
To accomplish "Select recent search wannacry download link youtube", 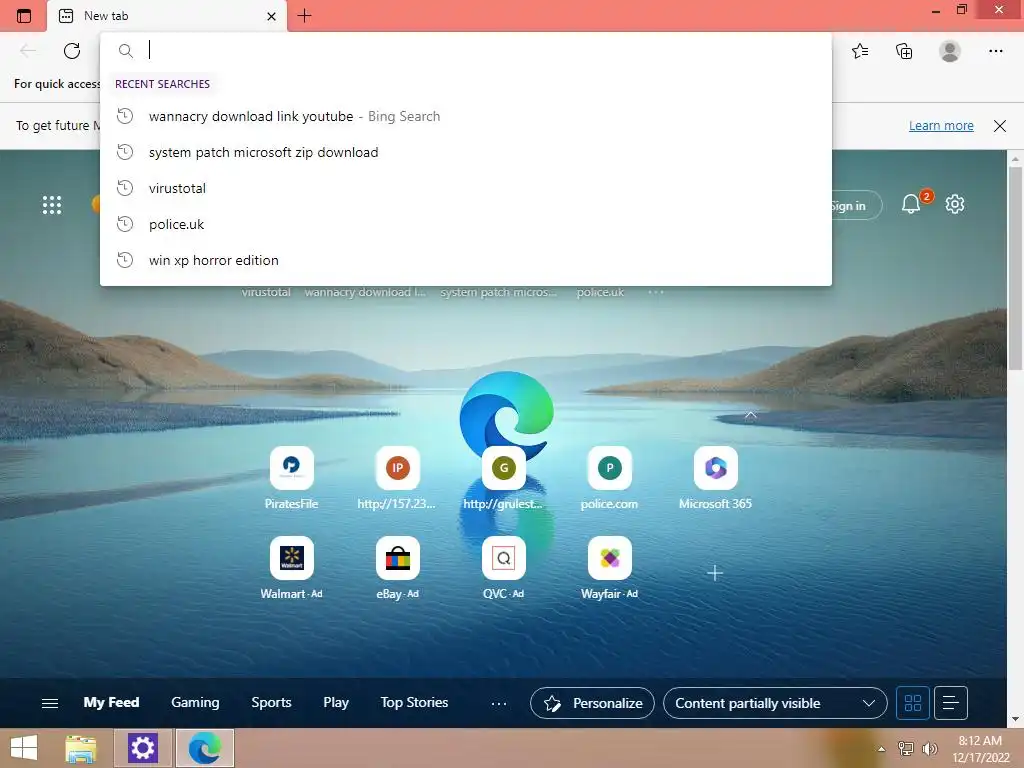I will click(466, 116).
